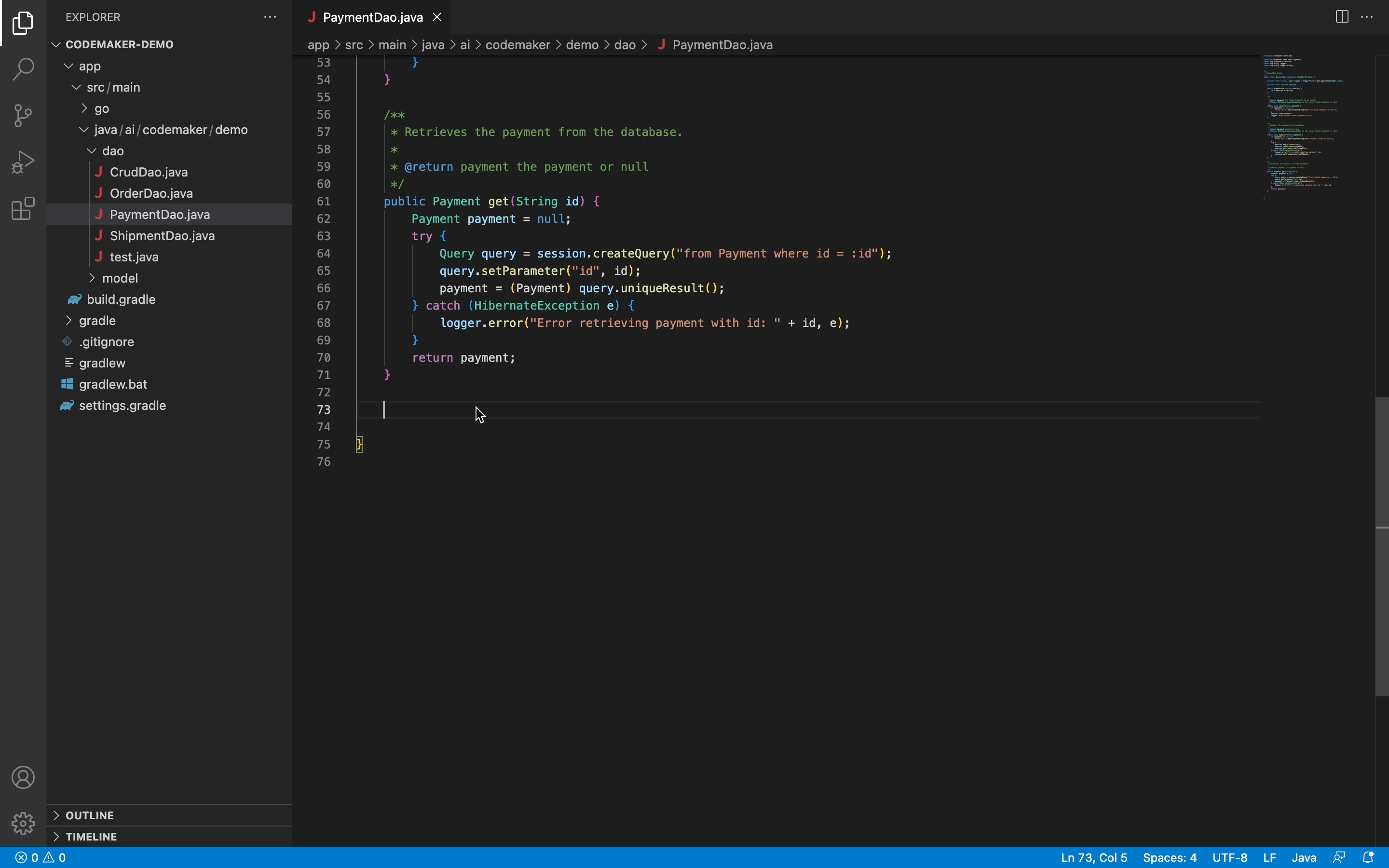Viewport: 1389px width, 868px height.
Task: Click the vertical scrollbar thumb in editor
Action: [1382, 545]
